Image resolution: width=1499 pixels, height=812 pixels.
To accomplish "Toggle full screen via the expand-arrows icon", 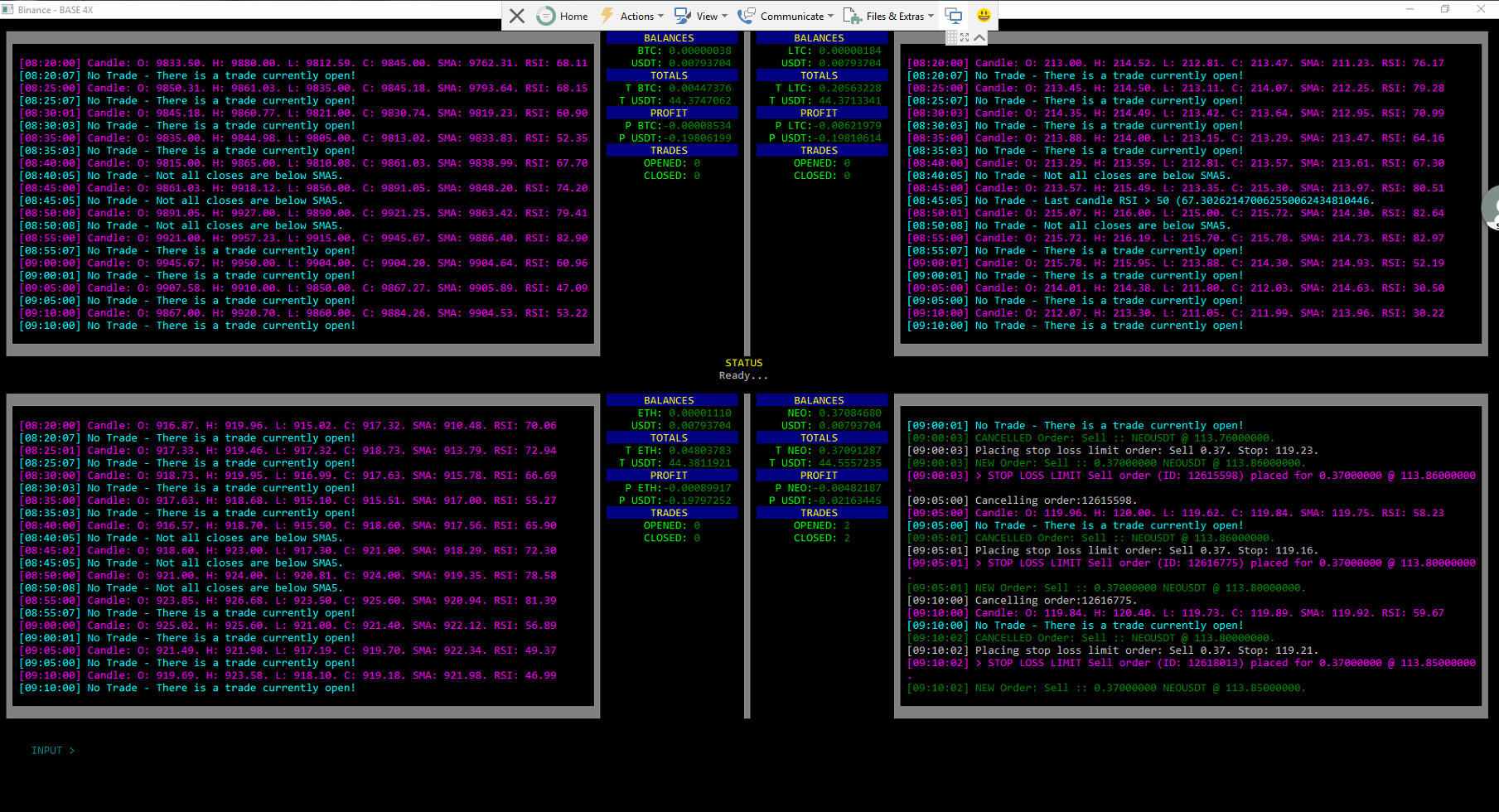I will [965, 37].
